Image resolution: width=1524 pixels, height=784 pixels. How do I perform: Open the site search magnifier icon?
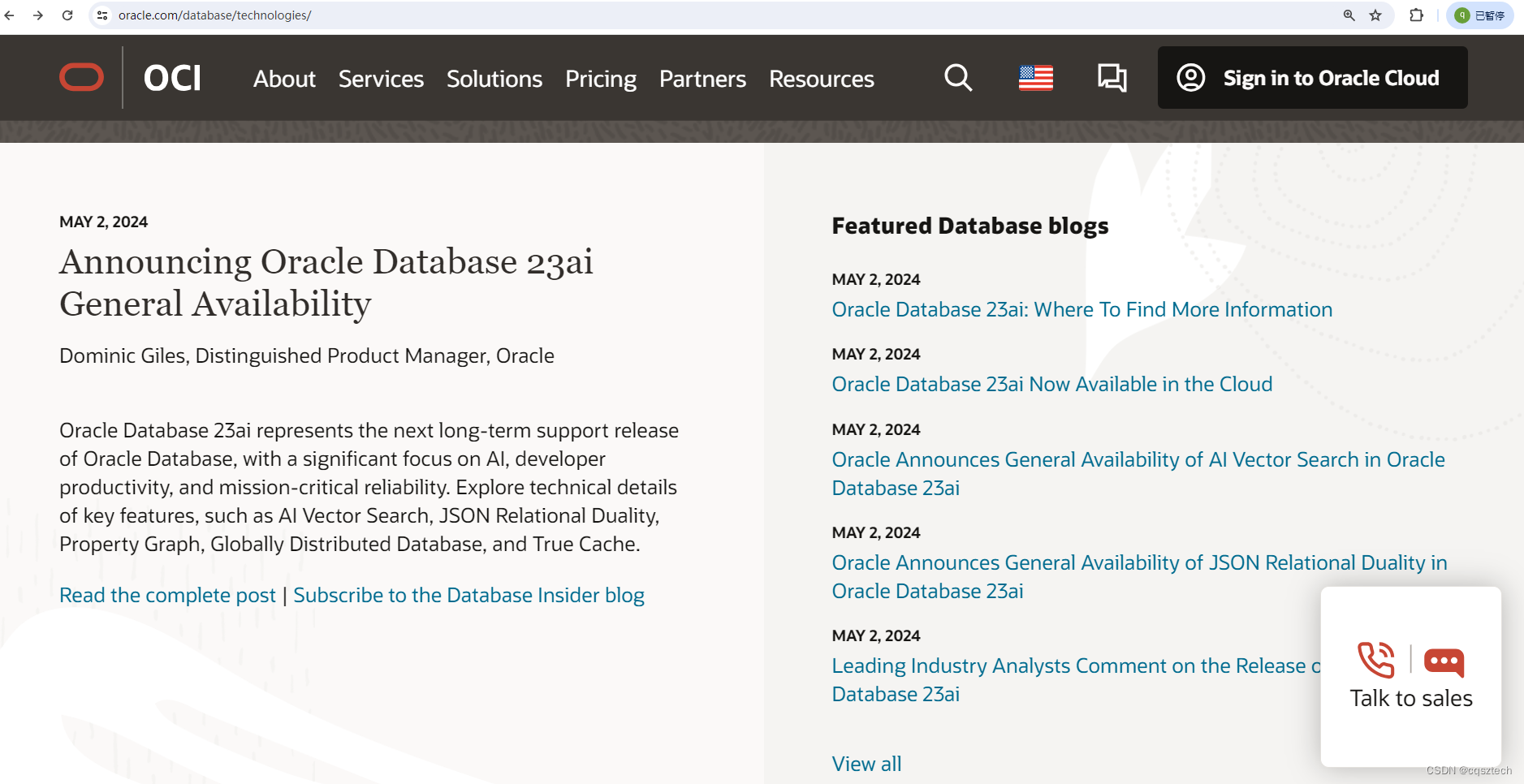pos(958,78)
